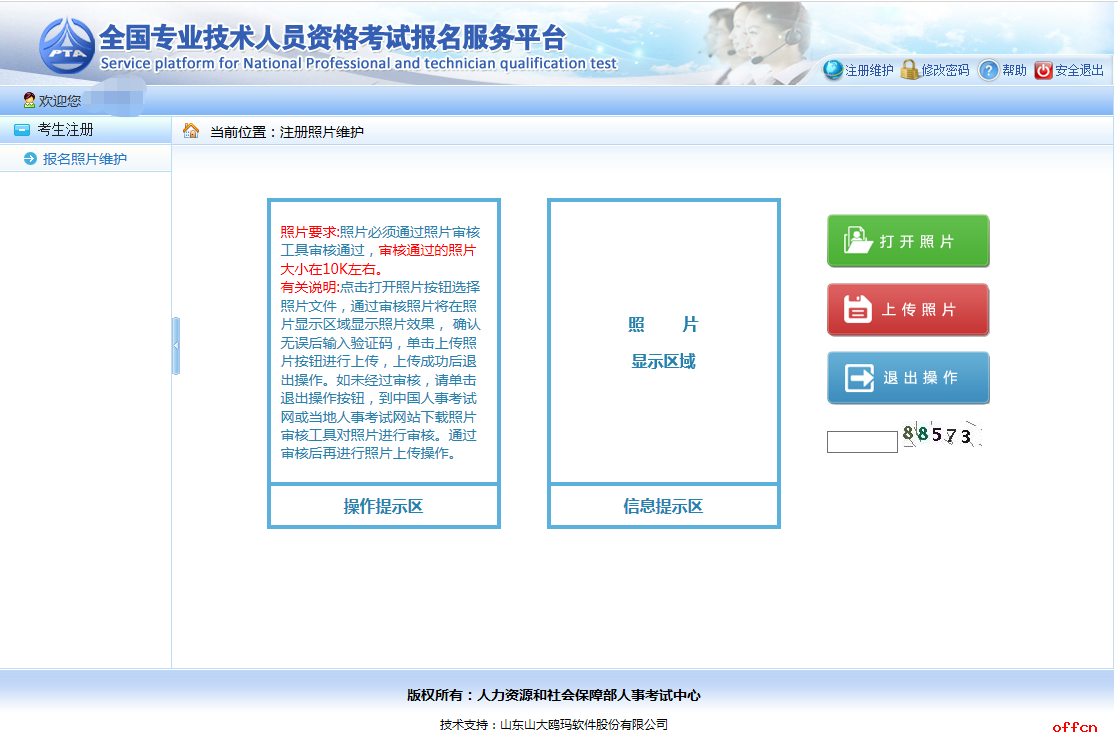Click the 操作提示区 label
The width and height of the screenshot is (1118, 739).
(384, 506)
